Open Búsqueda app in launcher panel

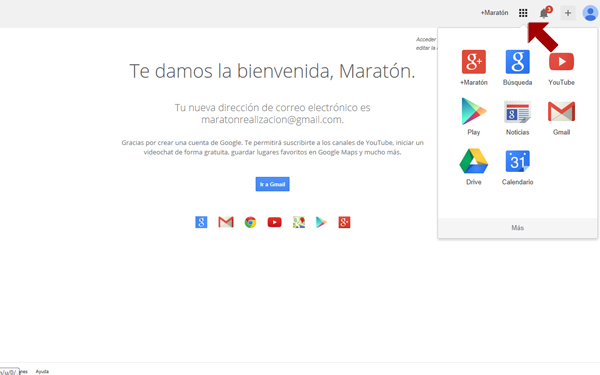[517, 67]
